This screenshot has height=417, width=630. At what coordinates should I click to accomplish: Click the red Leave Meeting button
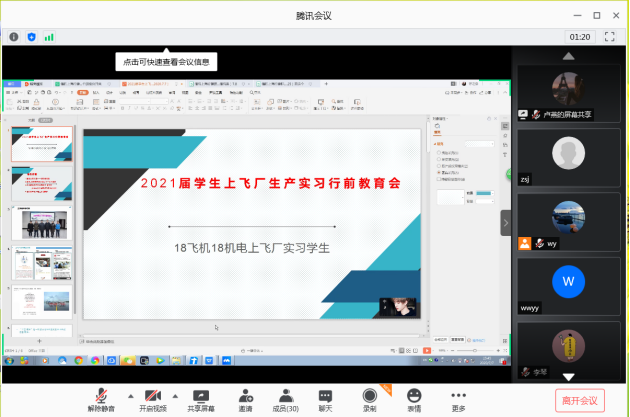pyautogui.click(x=579, y=400)
